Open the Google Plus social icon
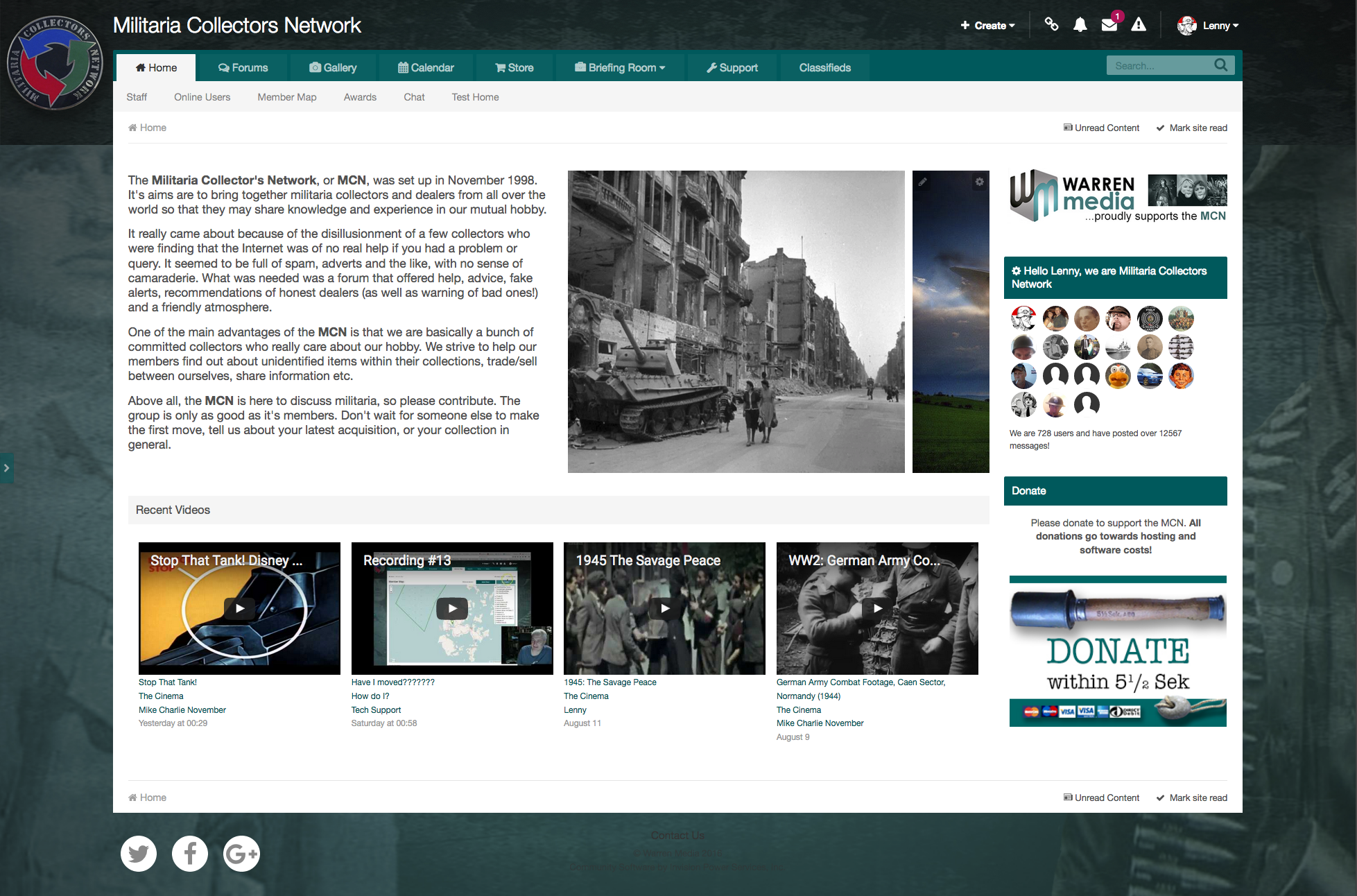Viewport: 1357px width, 896px height. click(241, 854)
